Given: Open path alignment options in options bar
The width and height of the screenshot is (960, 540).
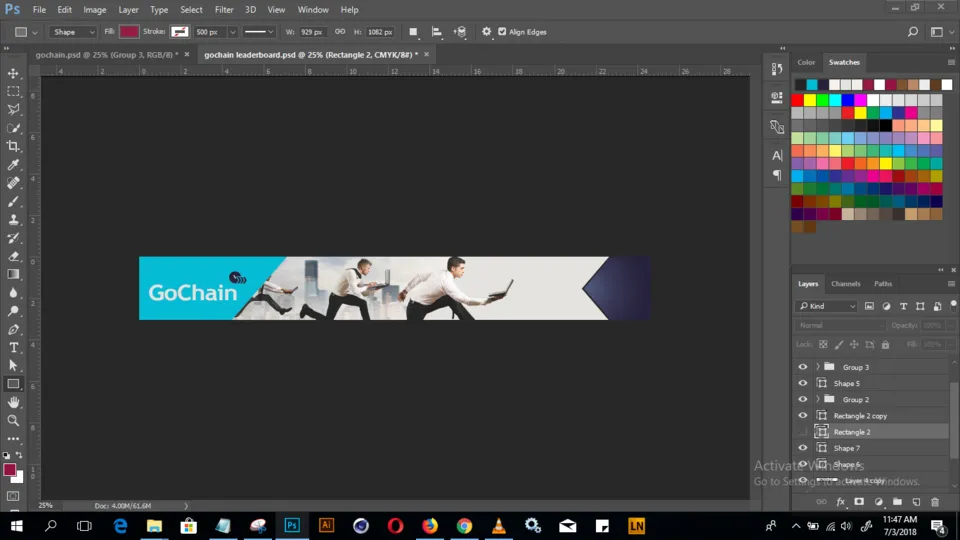Looking at the screenshot, I should (x=437, y=32).
